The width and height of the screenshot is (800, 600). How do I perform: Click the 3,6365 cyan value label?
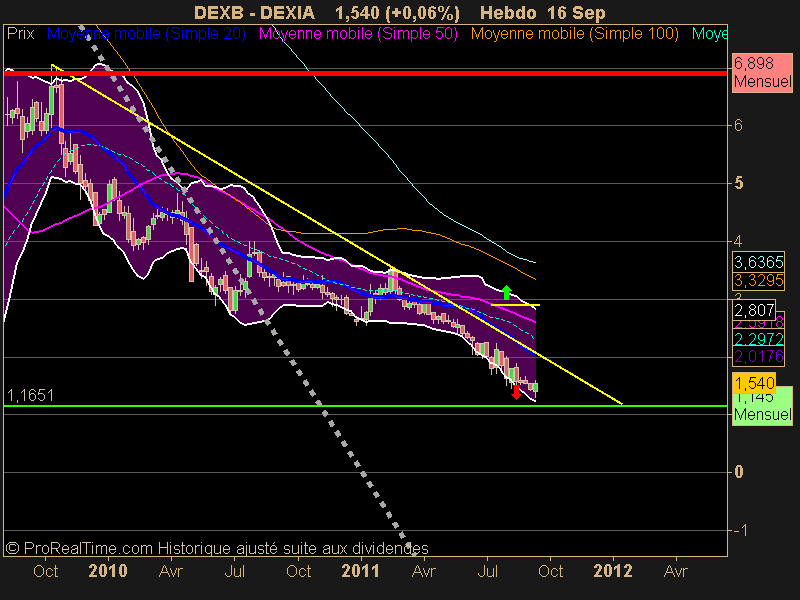[x=758, y=262]
